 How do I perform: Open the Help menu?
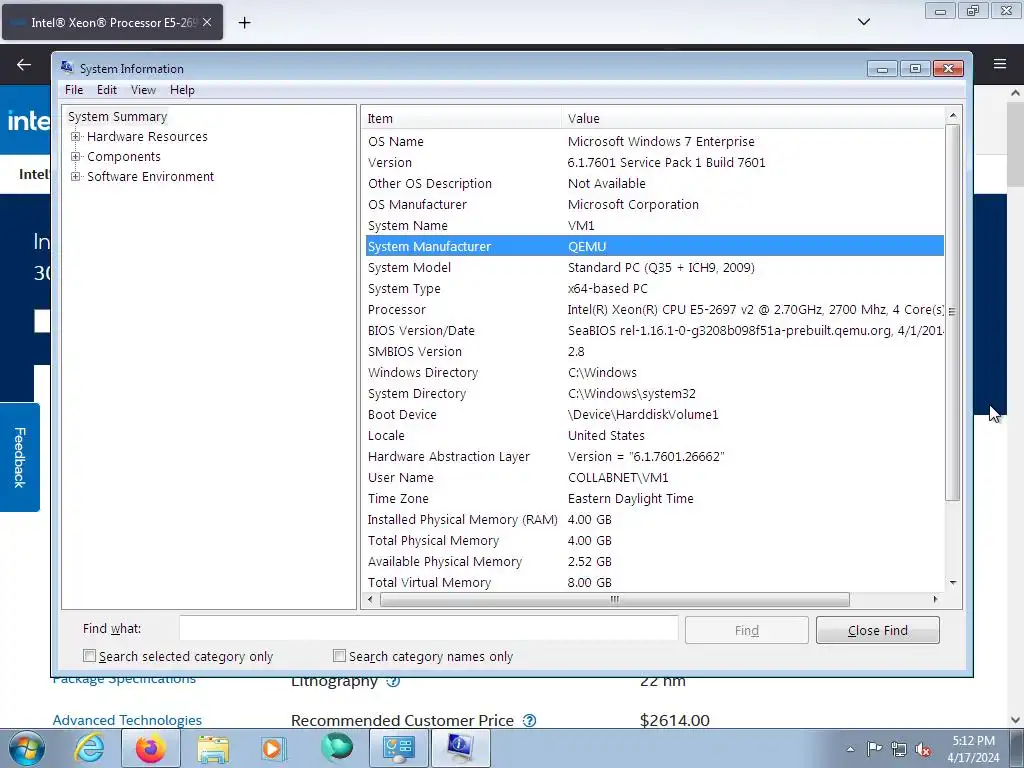click(x=182, y=90)
